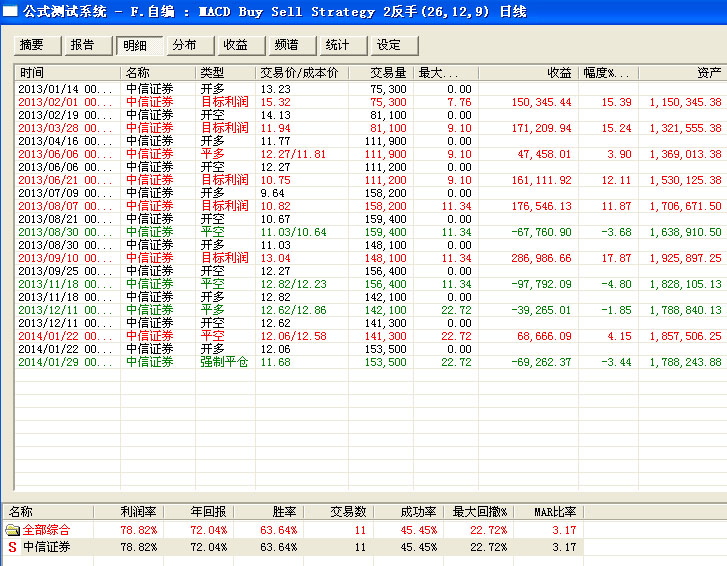This screenshot has width=727, height=566.
Task: Select the 2013/02/01 目标利润 row
Action: pos(370,102)
